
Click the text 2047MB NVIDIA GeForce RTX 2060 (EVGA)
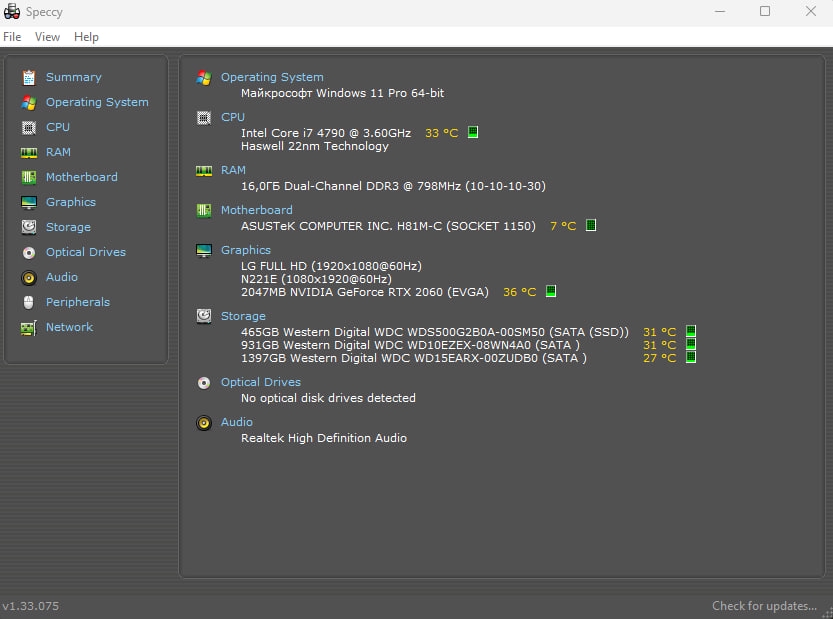click(x=364, y=292)
